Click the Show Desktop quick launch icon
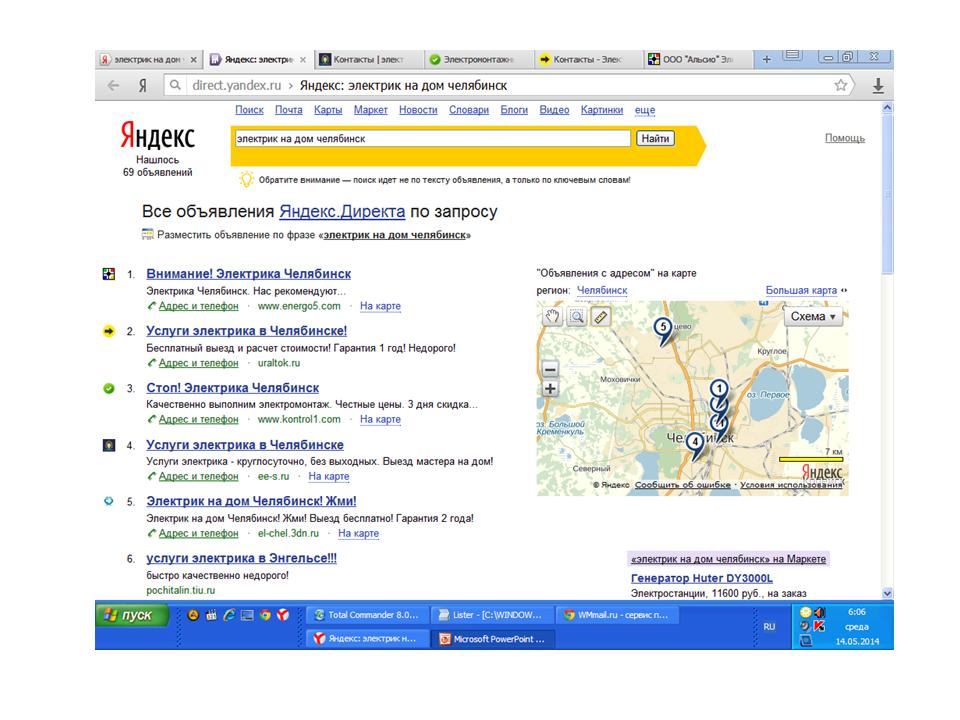 click(x=247, y=615)
